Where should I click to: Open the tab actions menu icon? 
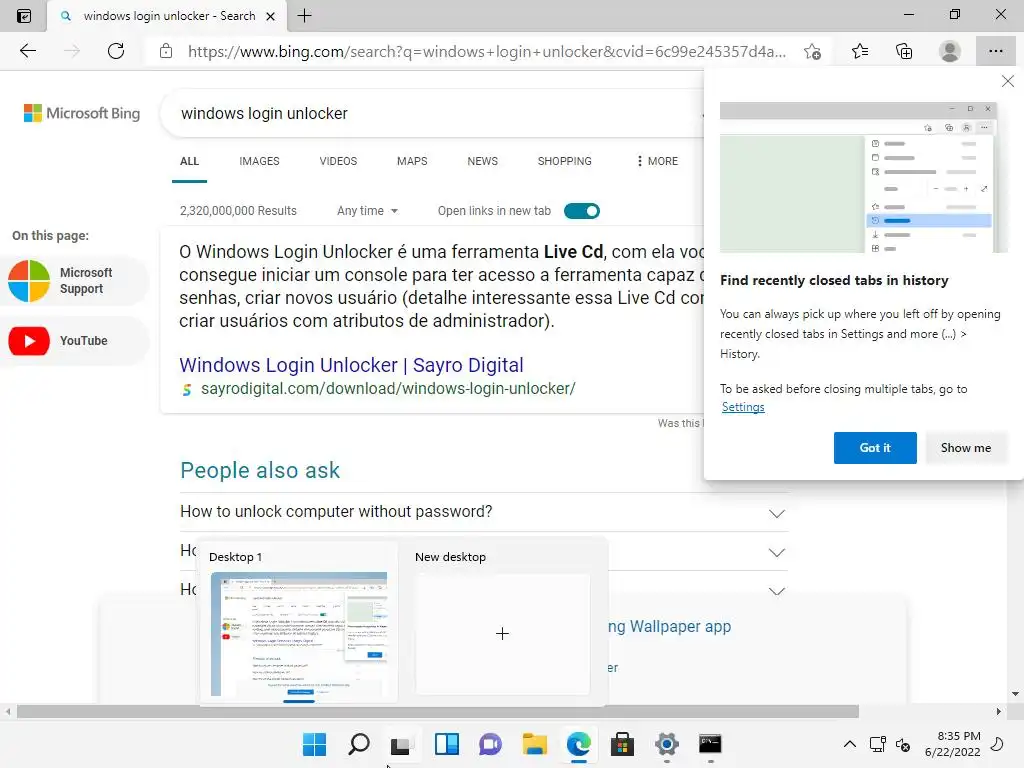click(24, 16)
